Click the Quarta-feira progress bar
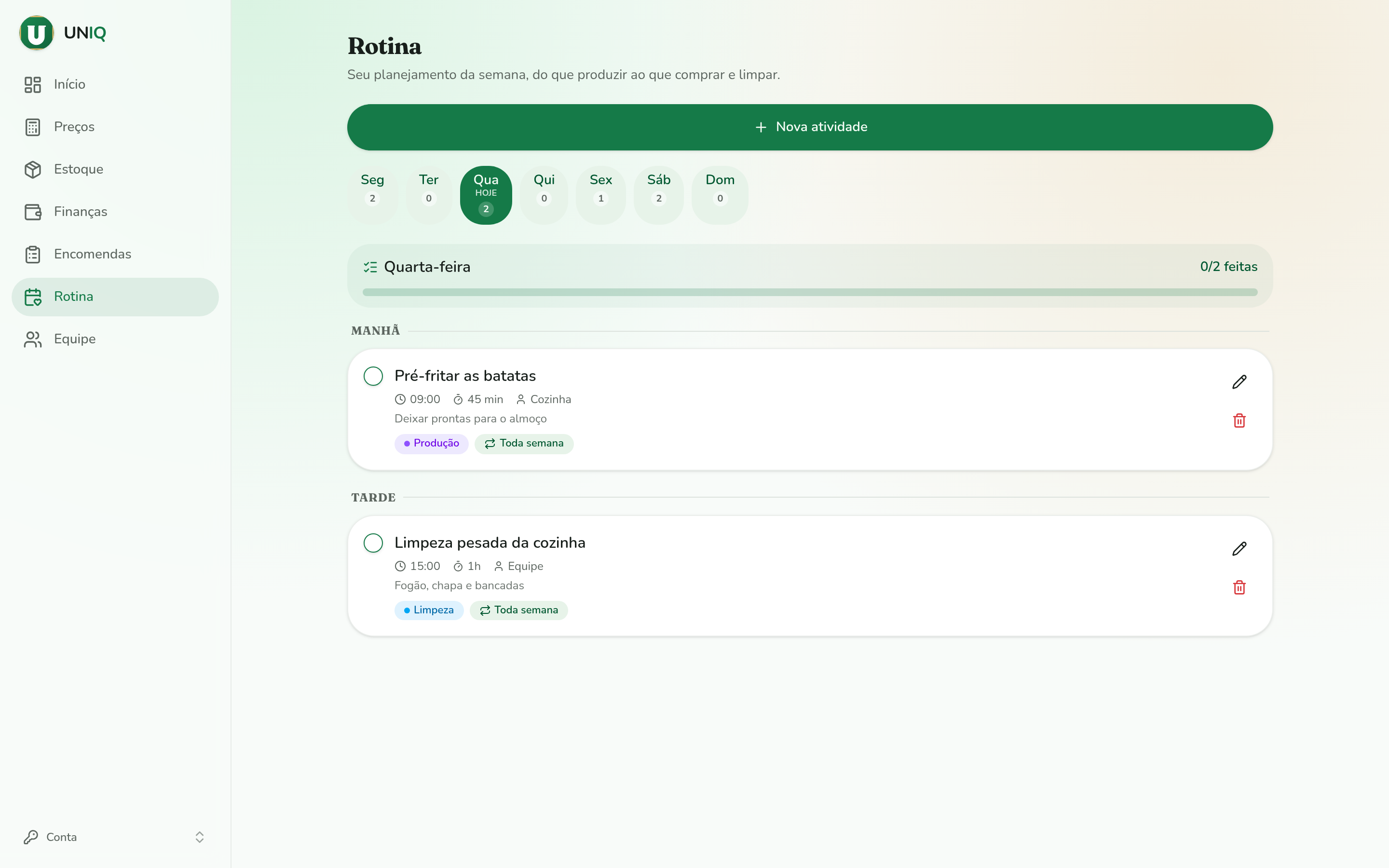Screen dimensions: 1389x868 pos(810,292)
